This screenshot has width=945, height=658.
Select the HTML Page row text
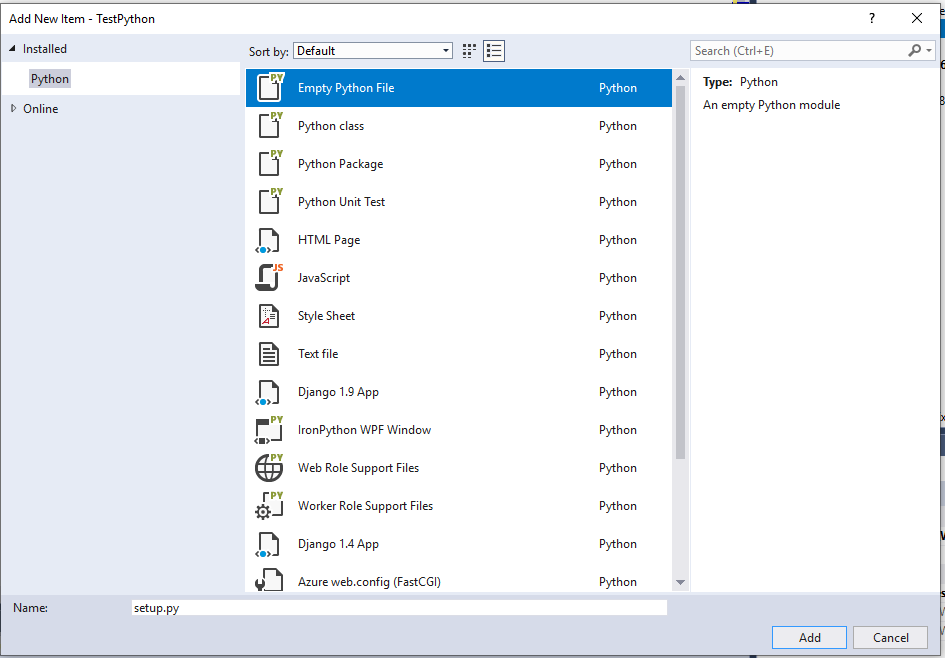[x=329, y=239]
